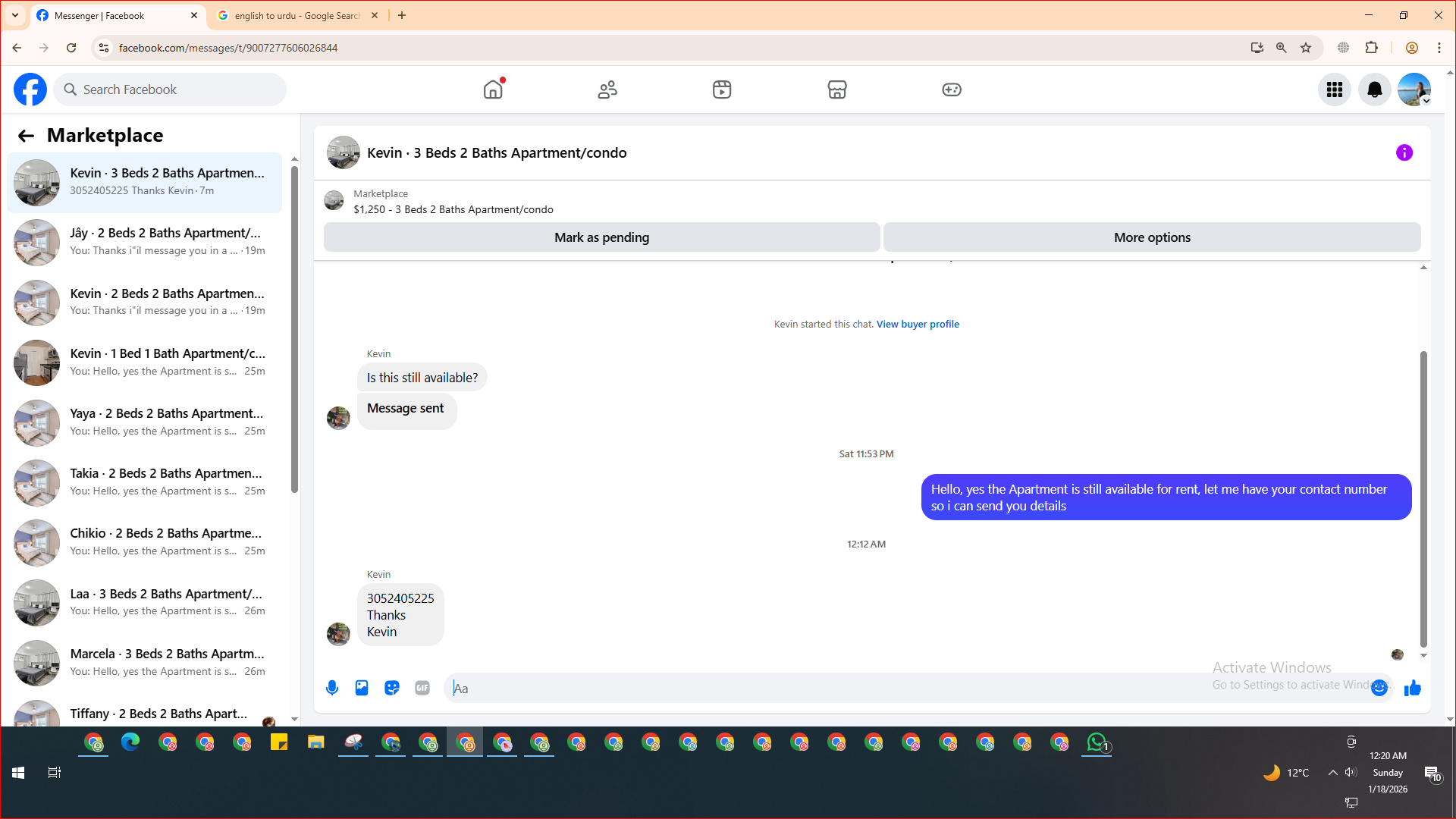This screenshot has height=819, width=1456.
Task: Show hidden system tray icons
Action: point(1332,773)
